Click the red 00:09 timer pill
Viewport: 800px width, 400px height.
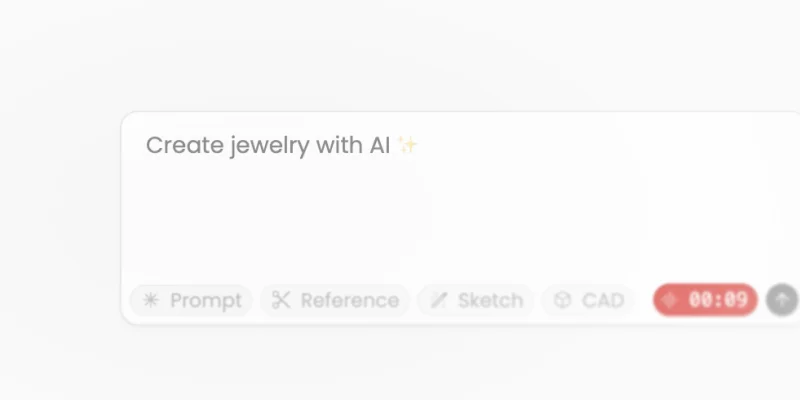(705, 300)
